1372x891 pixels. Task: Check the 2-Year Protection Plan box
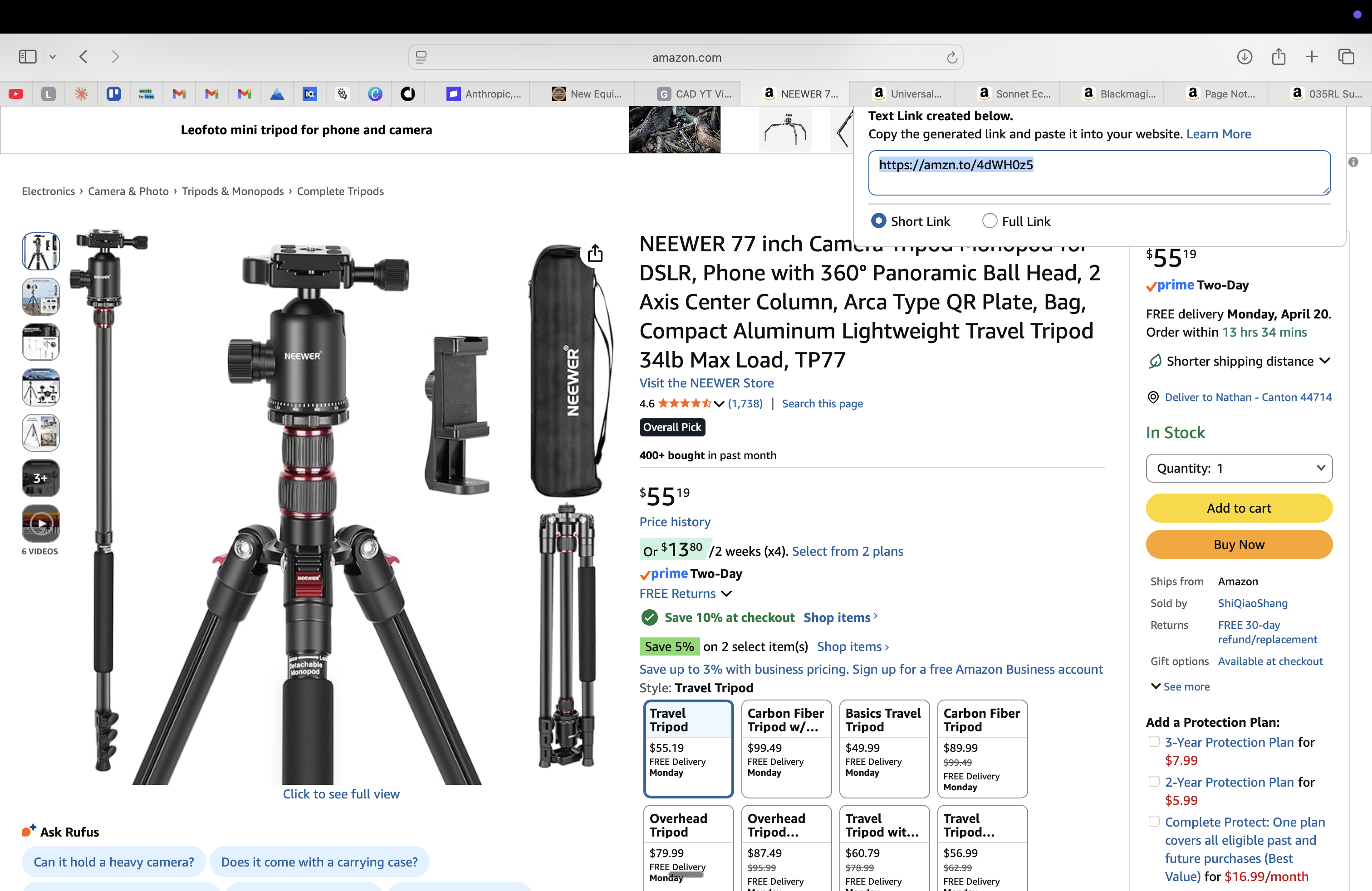point(1153,781)
